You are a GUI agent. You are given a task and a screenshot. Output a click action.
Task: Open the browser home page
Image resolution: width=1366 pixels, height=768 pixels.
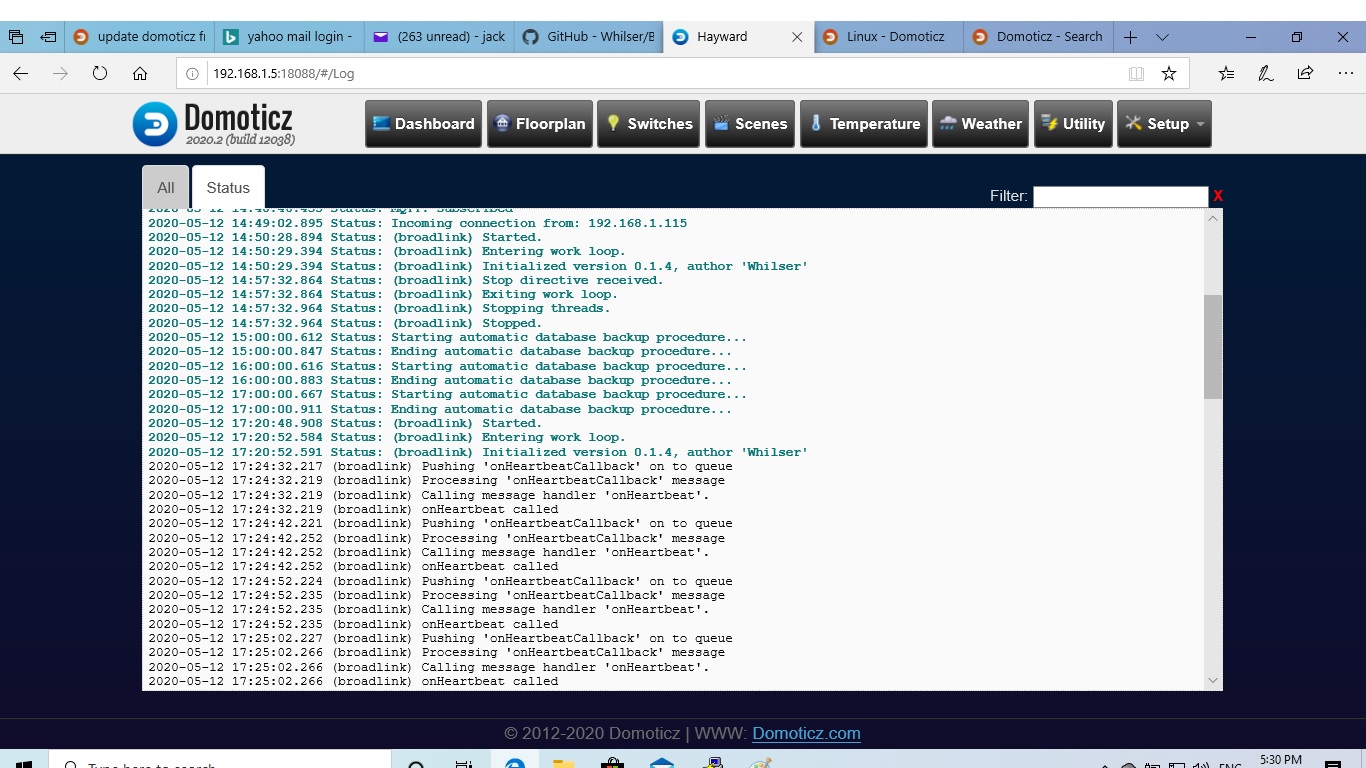click(x=140, y=73)
